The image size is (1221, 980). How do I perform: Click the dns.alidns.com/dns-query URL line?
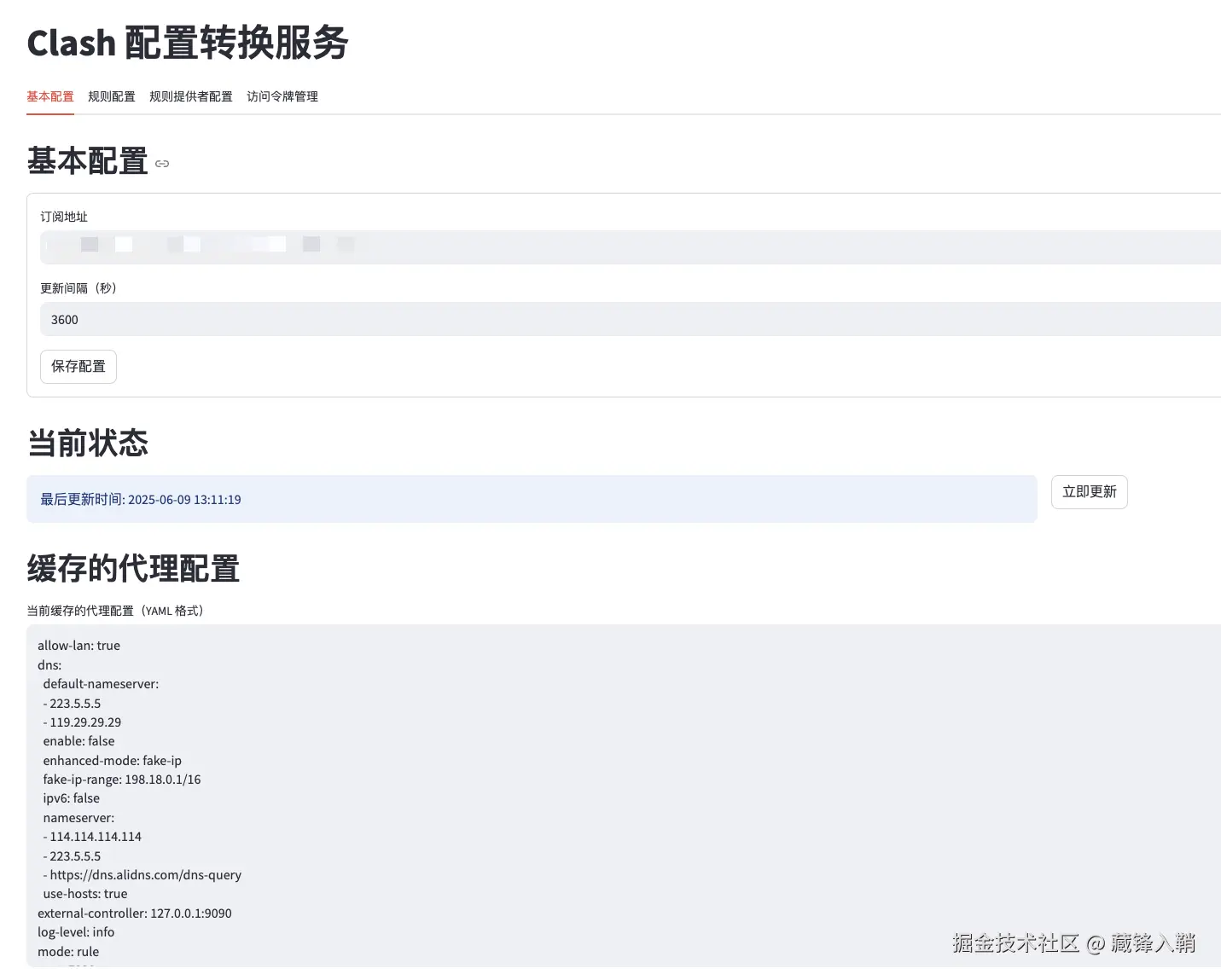[x=142, y=875]
